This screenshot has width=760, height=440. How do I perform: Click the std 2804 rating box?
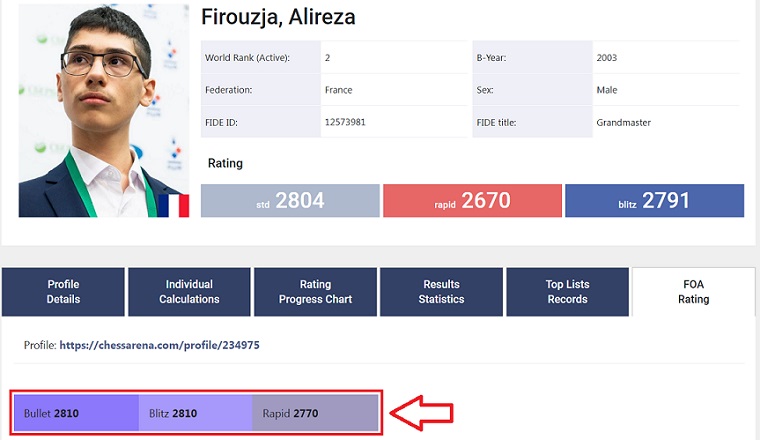(290, 201)
